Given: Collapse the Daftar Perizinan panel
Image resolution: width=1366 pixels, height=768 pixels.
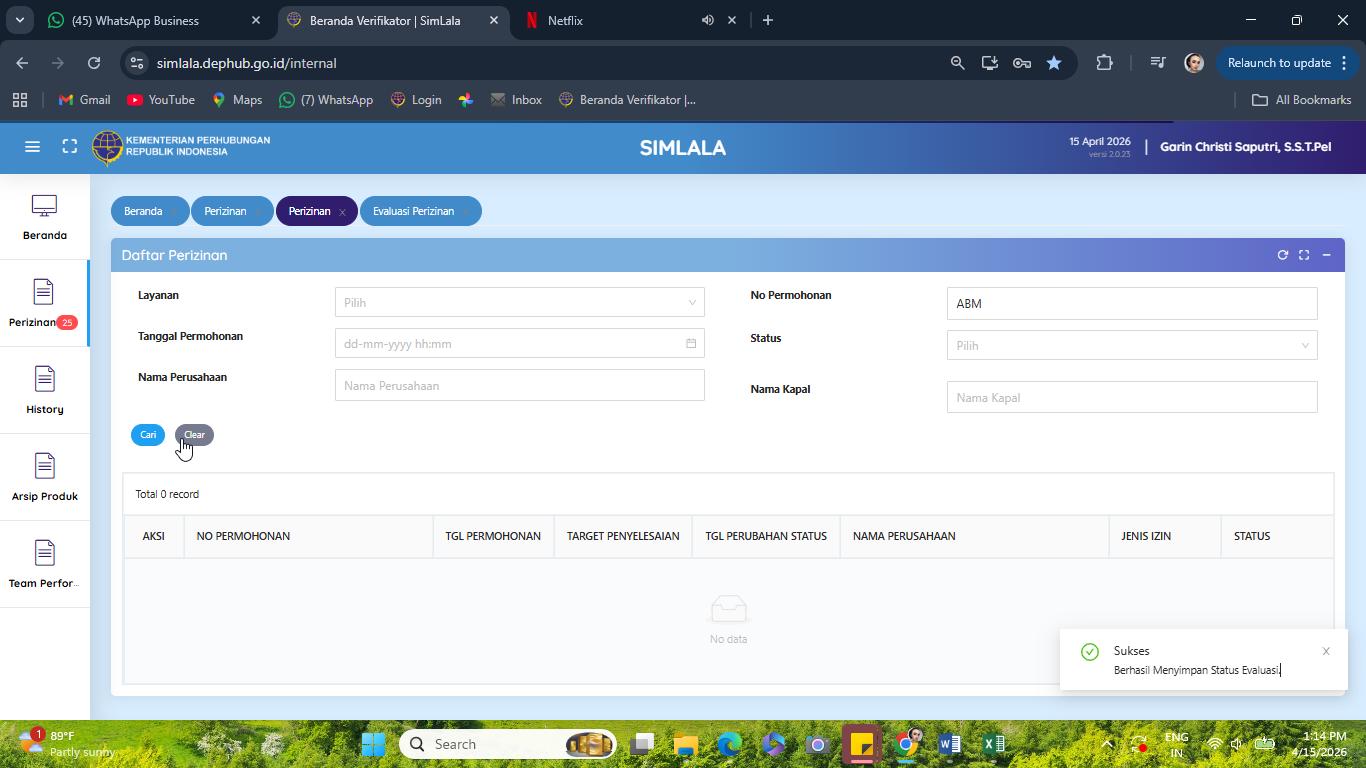Looking at the screenshot, I should pos(1327,255).
